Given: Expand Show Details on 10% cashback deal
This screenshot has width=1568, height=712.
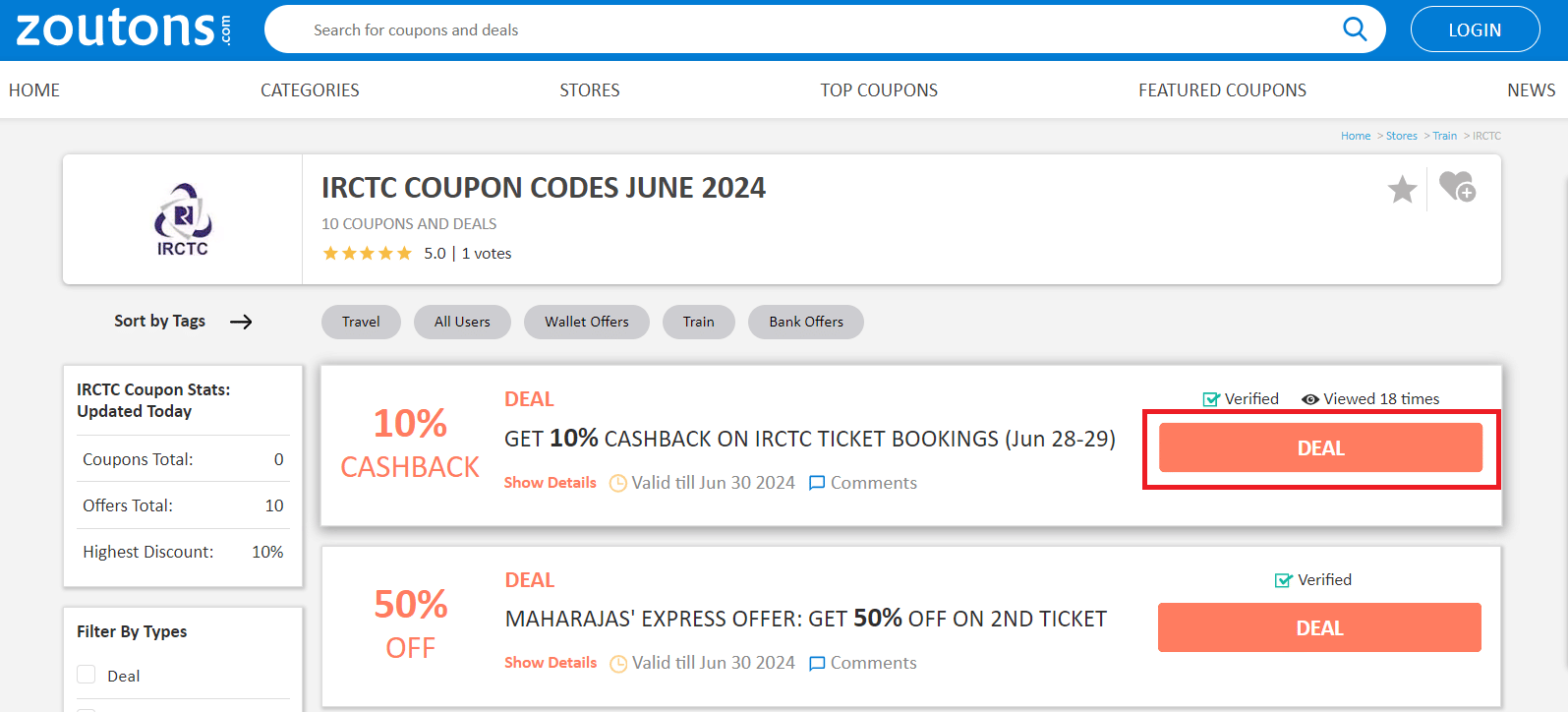Looking at the screenshot, I should click(551, 483).
